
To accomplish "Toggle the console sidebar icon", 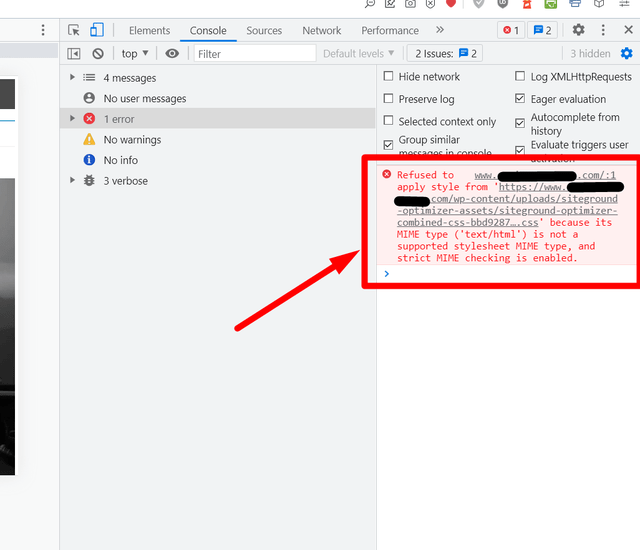I will (x=74, y=54).
